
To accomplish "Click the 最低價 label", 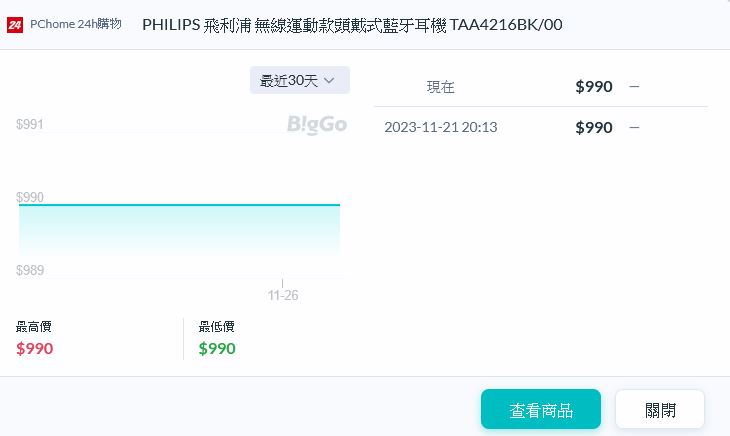I will point(217,327).
